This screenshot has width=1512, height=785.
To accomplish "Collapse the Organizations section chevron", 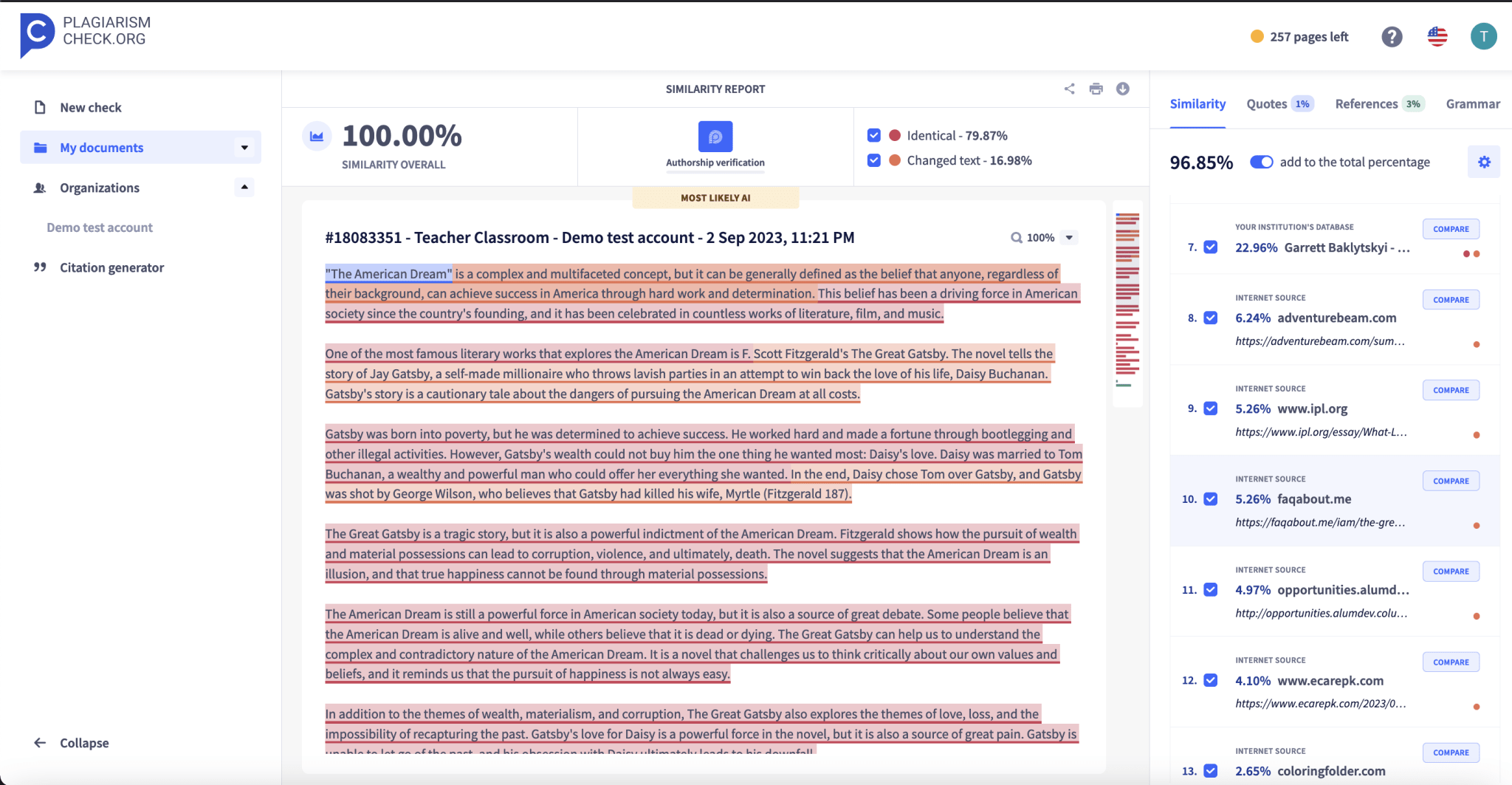I will pyautogui.click(x=244, y=187).
